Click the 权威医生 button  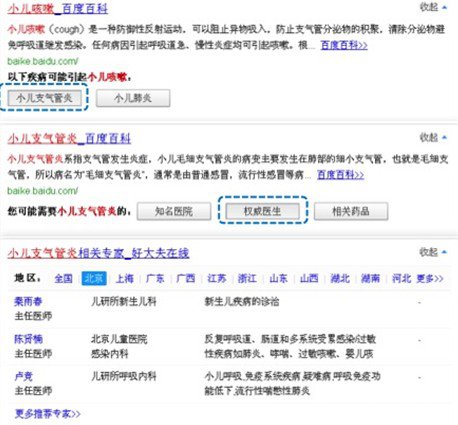(x=262, y=211)
